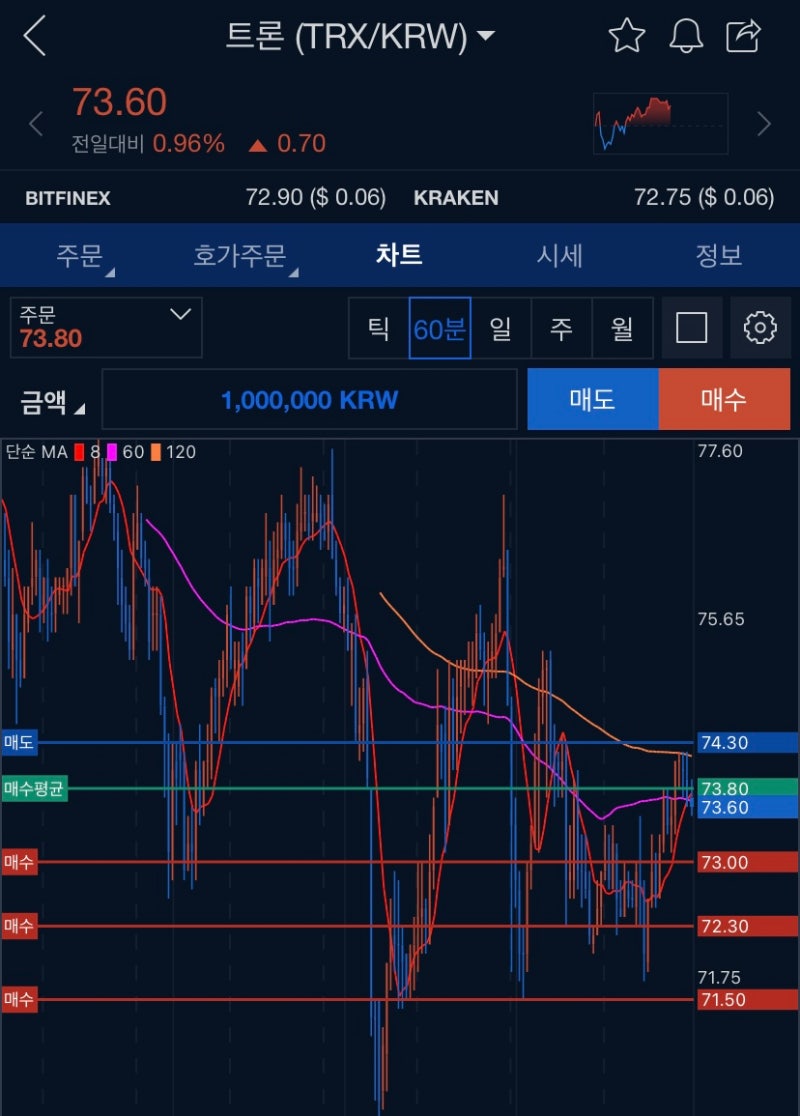Star TRX/KRW as a favorite
Viewport: 800px width, 1116px height.
coord(626,34)
